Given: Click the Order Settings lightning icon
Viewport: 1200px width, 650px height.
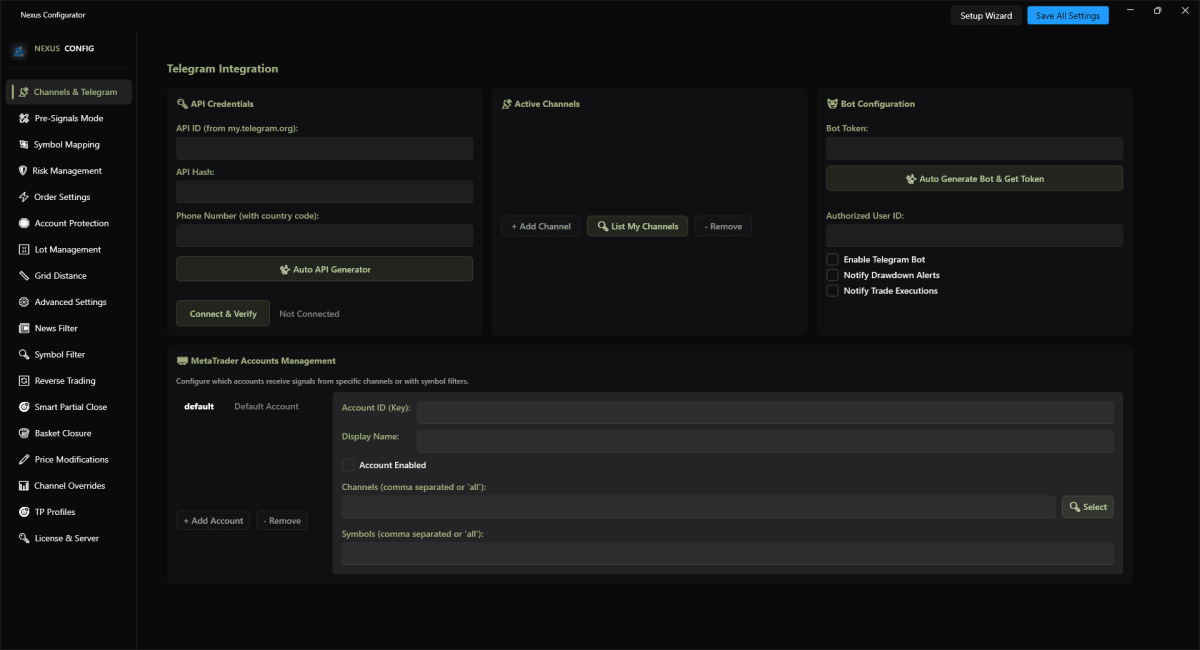Looking at the screenshot, I should [24, 197].
